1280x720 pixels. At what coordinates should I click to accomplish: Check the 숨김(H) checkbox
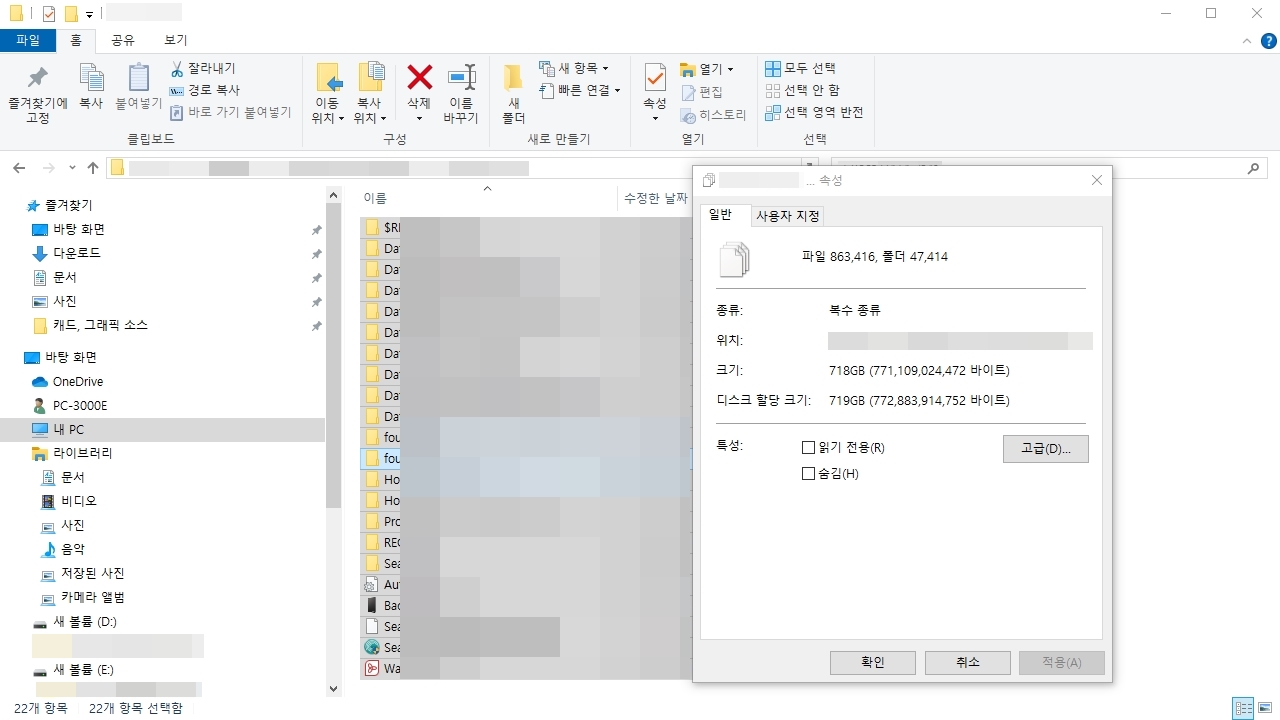click(x=809, y=474)
